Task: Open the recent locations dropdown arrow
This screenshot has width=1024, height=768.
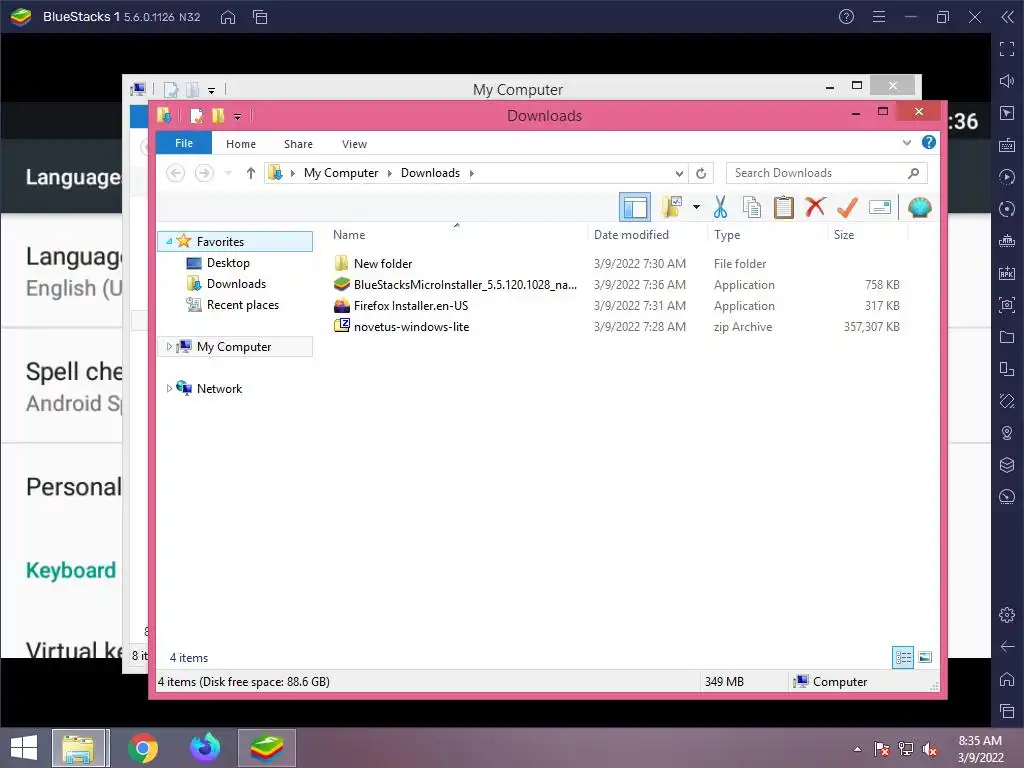Action: 228,173
